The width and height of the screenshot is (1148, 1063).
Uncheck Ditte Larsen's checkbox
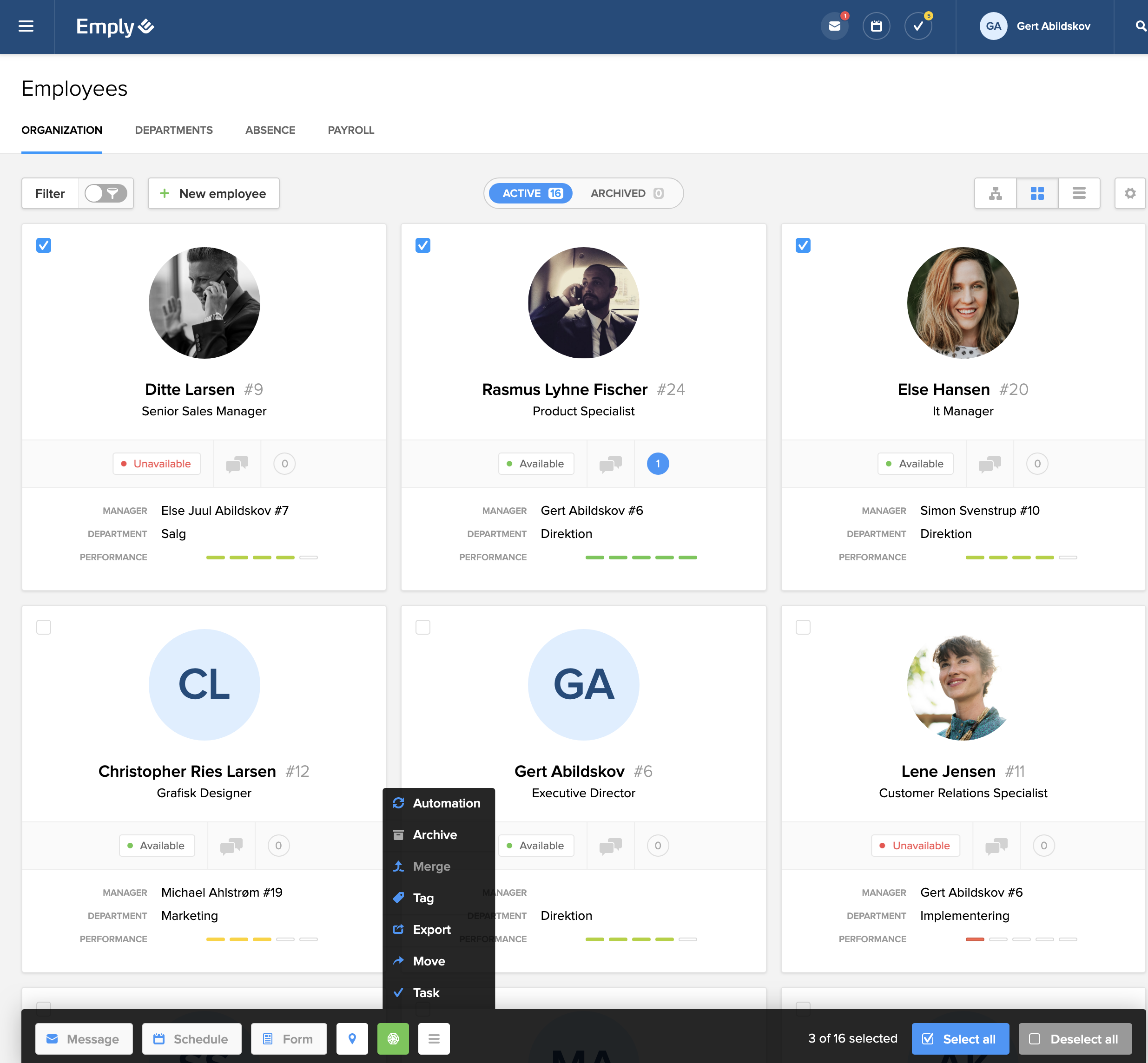click(44, 246)
